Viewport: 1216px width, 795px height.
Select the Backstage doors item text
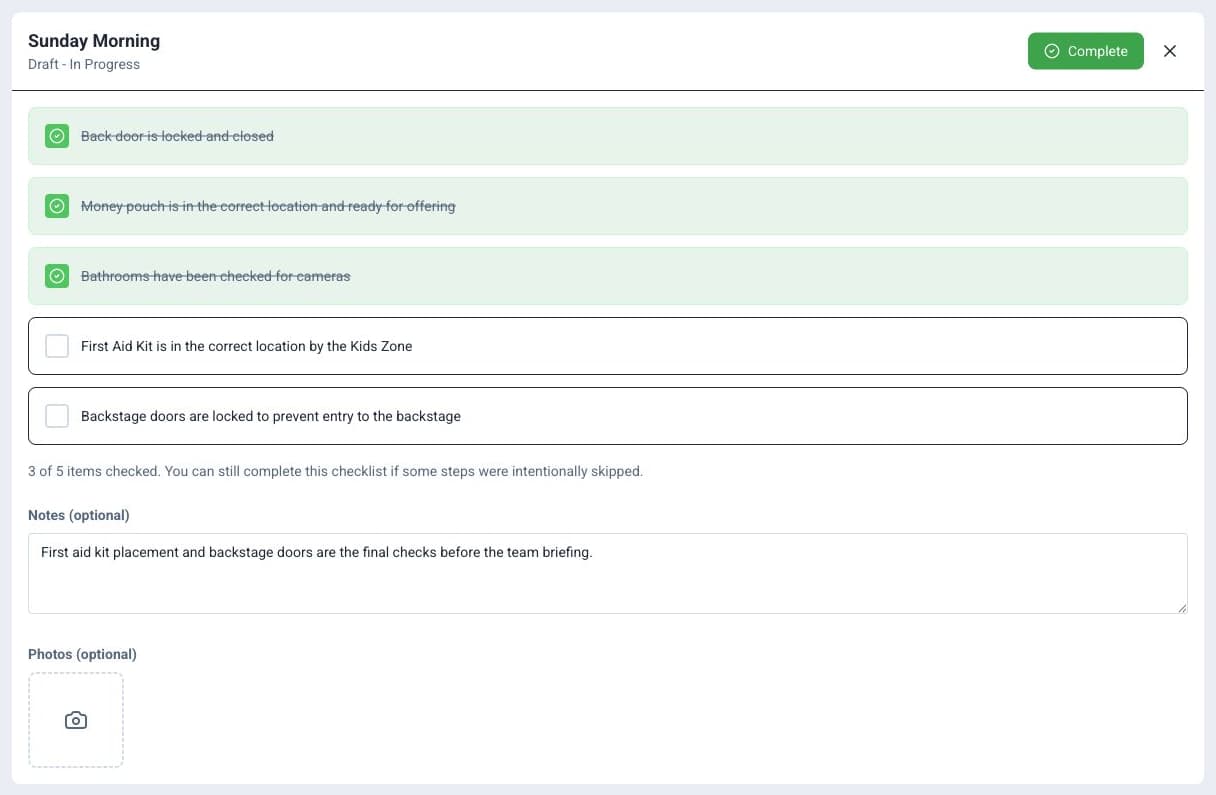point(271,416)
